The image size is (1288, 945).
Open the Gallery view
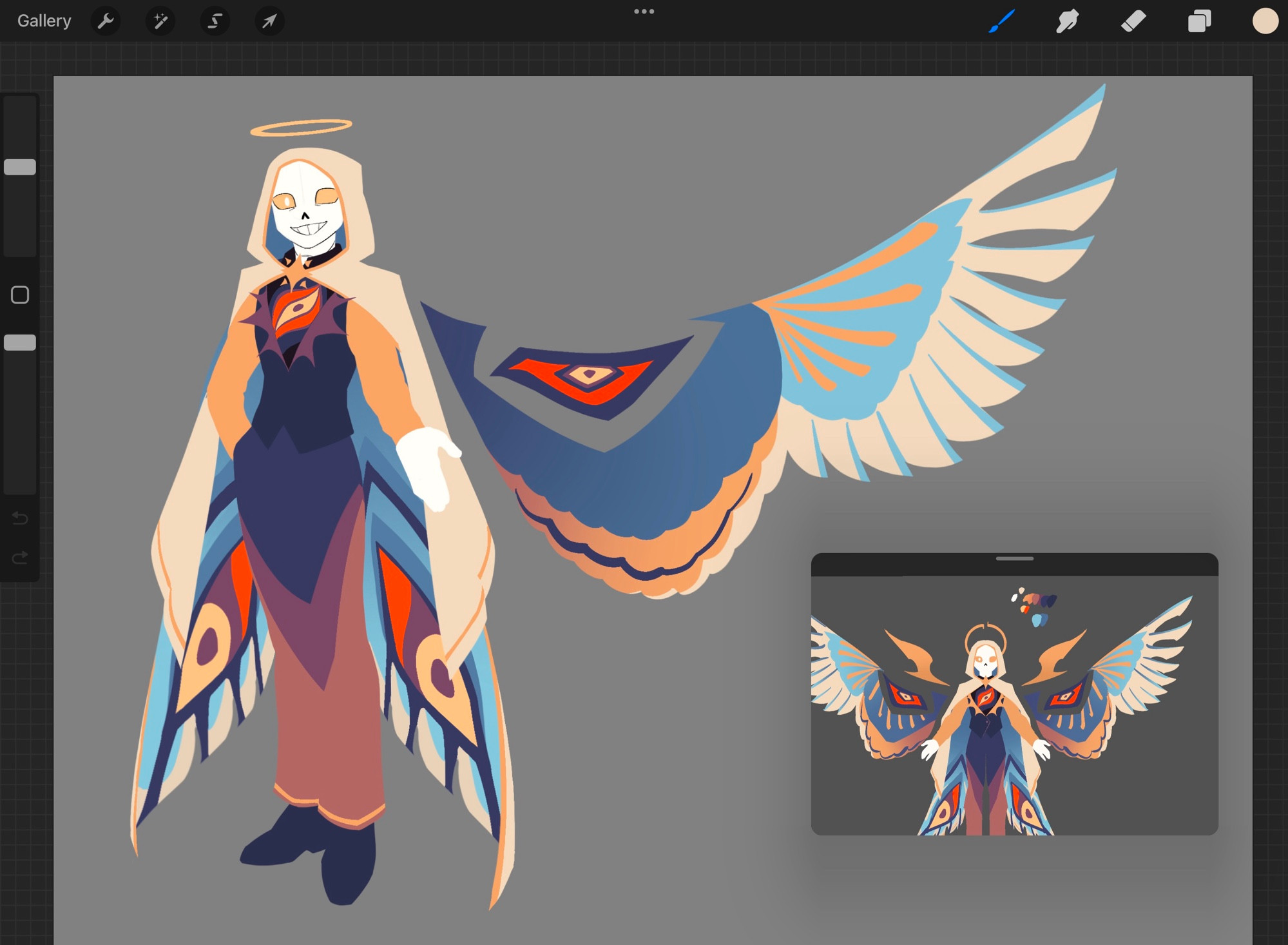click(x=44, y=21)
